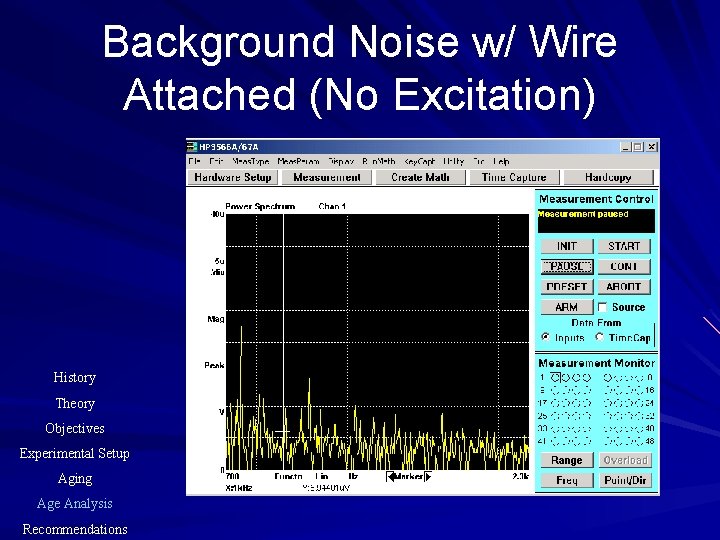Screen dimensions: 720x540
Task: Click the vertical marker line in spectrum plot
Action: [x=283, y=342]
